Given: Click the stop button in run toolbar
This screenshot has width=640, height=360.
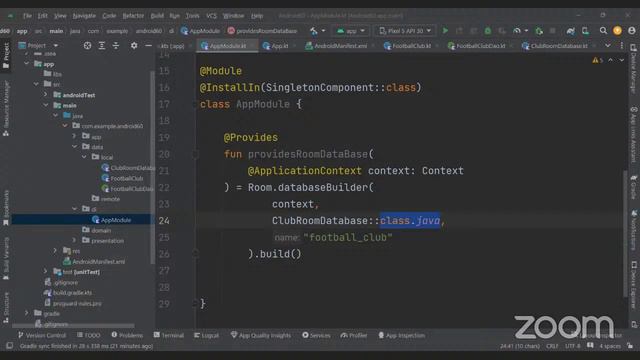Looking at the screenshot, I should (552, 31).
